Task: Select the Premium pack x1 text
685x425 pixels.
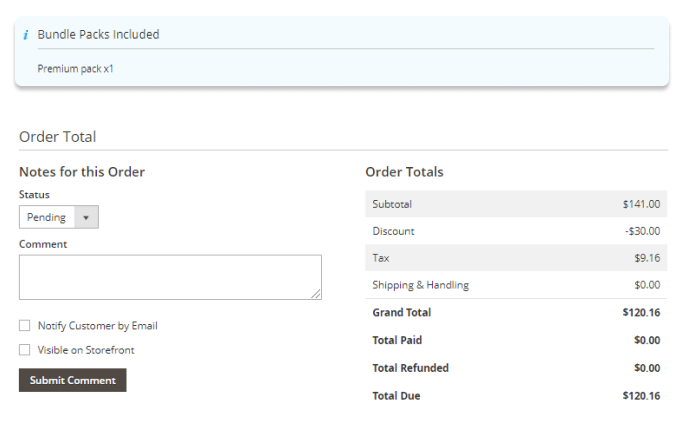Action: 75,69
